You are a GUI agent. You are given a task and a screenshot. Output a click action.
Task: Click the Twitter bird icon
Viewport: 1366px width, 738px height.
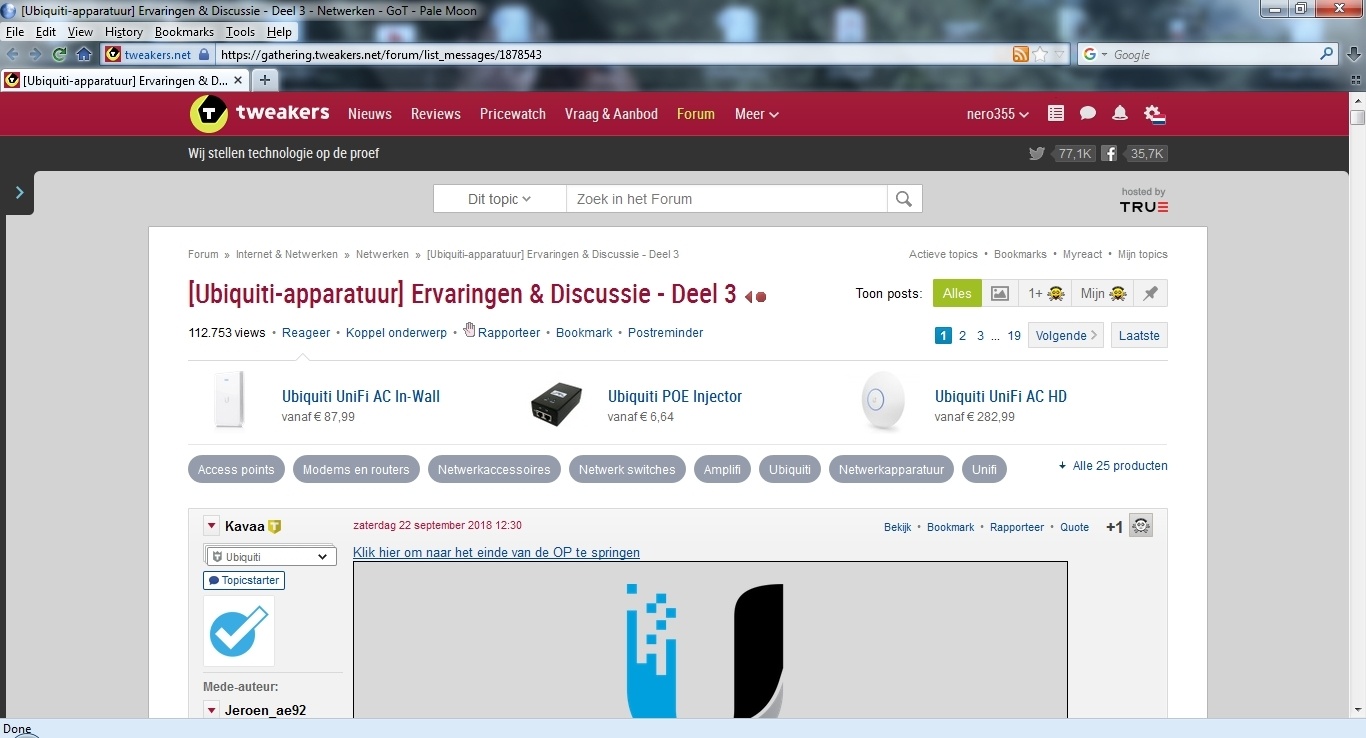1037,154
